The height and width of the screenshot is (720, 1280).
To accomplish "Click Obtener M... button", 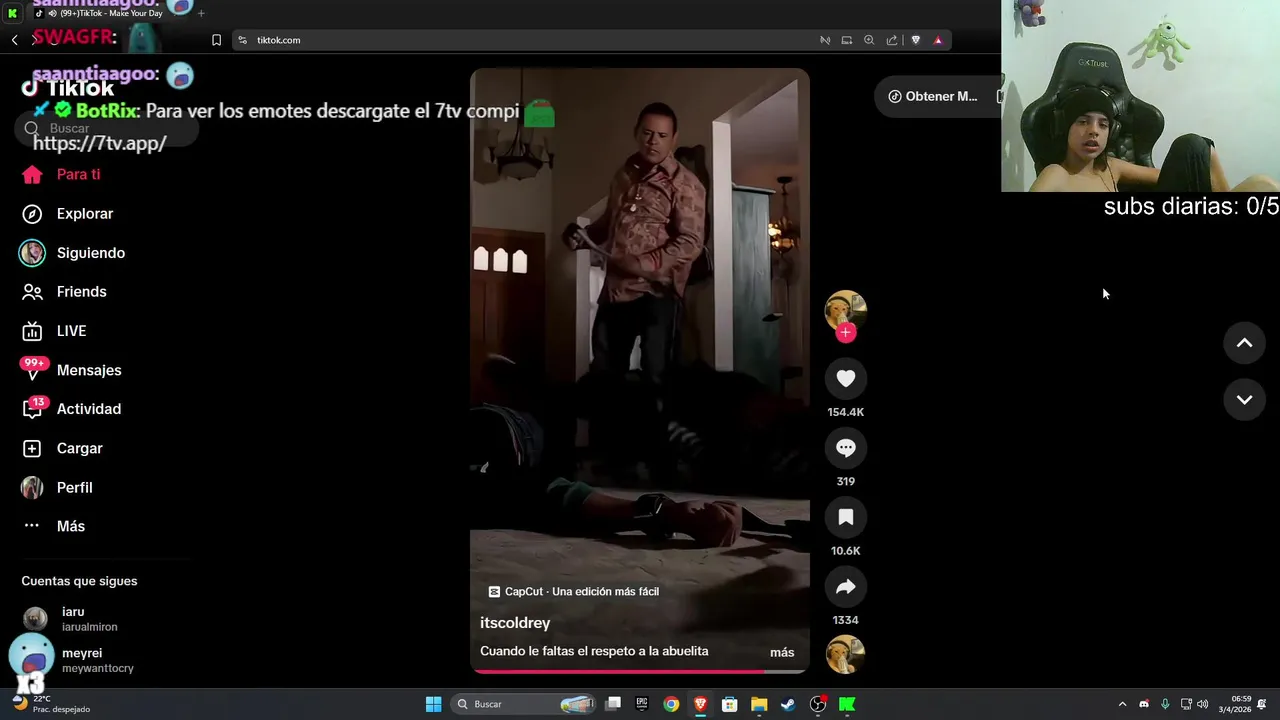I will (x=932, y=96).
